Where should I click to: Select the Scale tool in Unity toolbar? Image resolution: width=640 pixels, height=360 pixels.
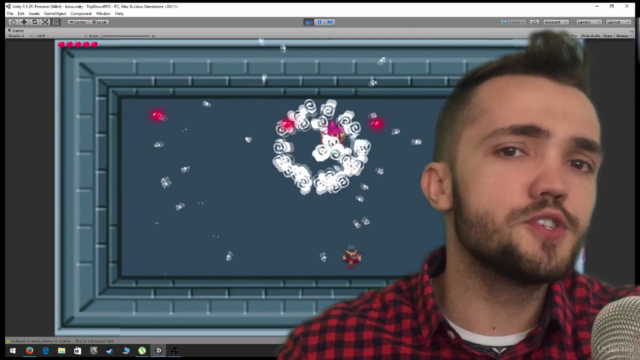coord(45,22)
